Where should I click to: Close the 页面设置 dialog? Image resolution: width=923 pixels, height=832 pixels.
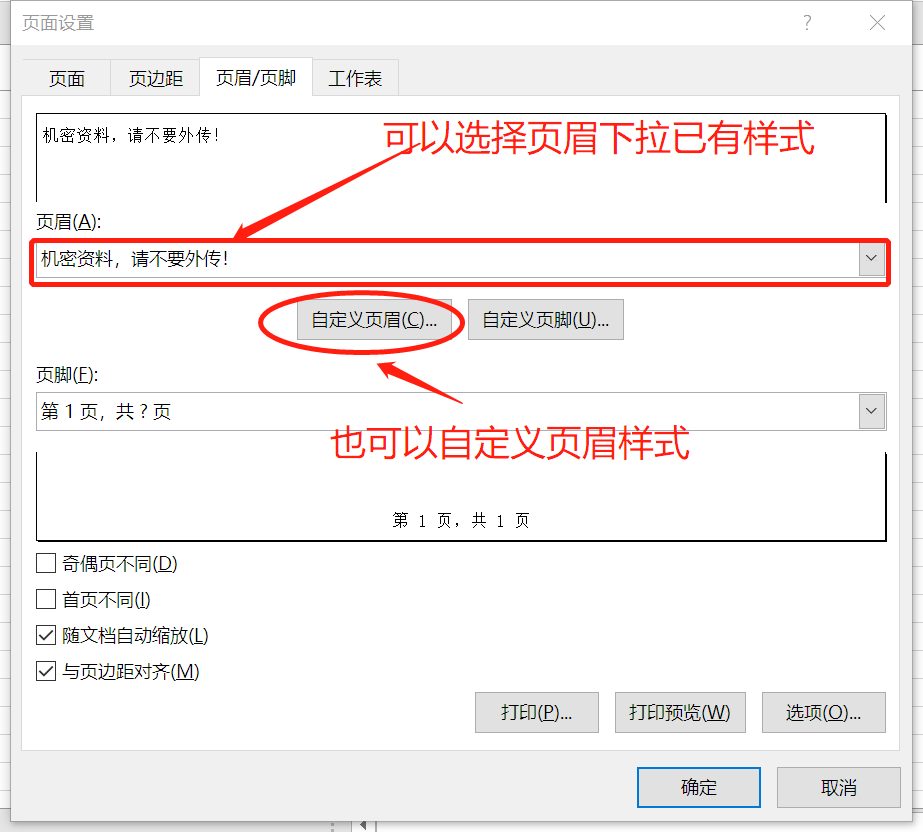coord(877,23)
